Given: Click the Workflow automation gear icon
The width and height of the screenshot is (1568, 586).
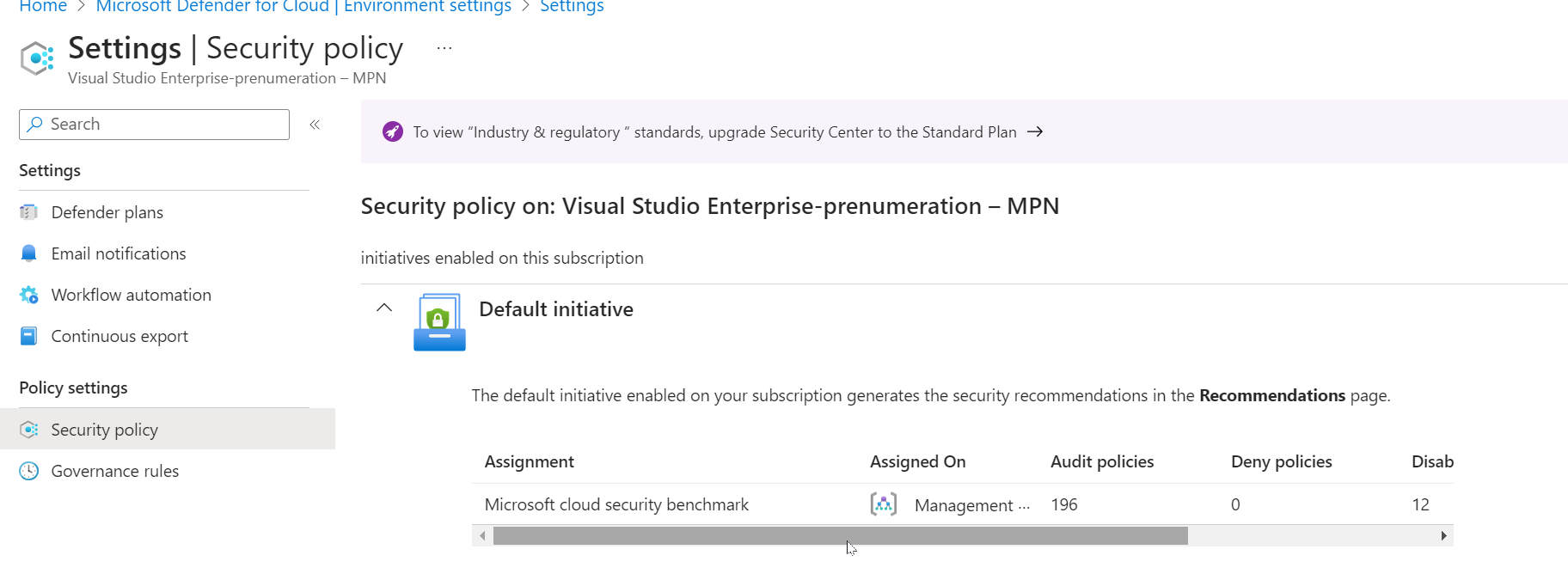Looking at the screenshot, I should [28, 295].
